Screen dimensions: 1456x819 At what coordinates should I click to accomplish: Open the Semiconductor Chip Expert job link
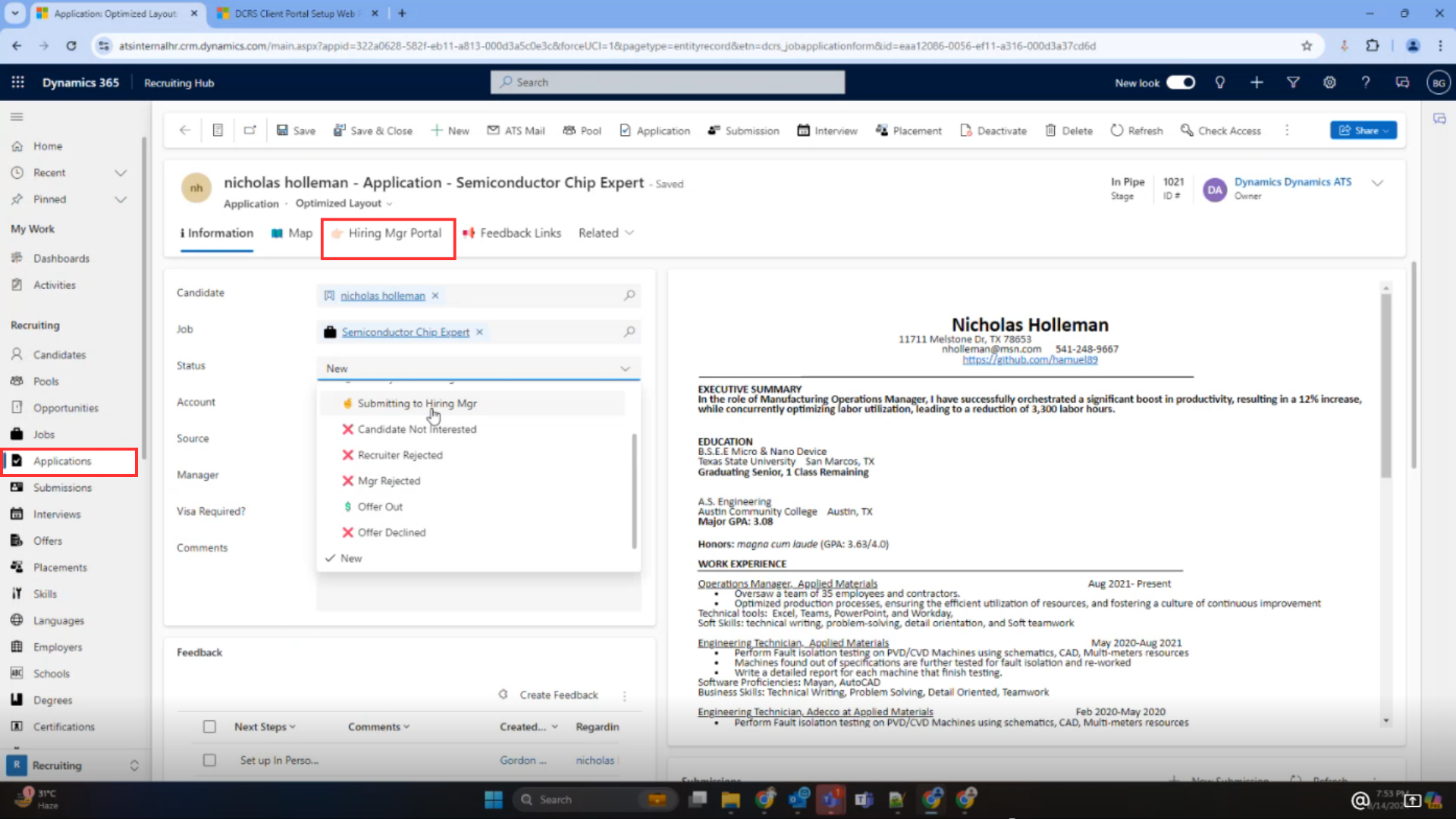point(406,332)
